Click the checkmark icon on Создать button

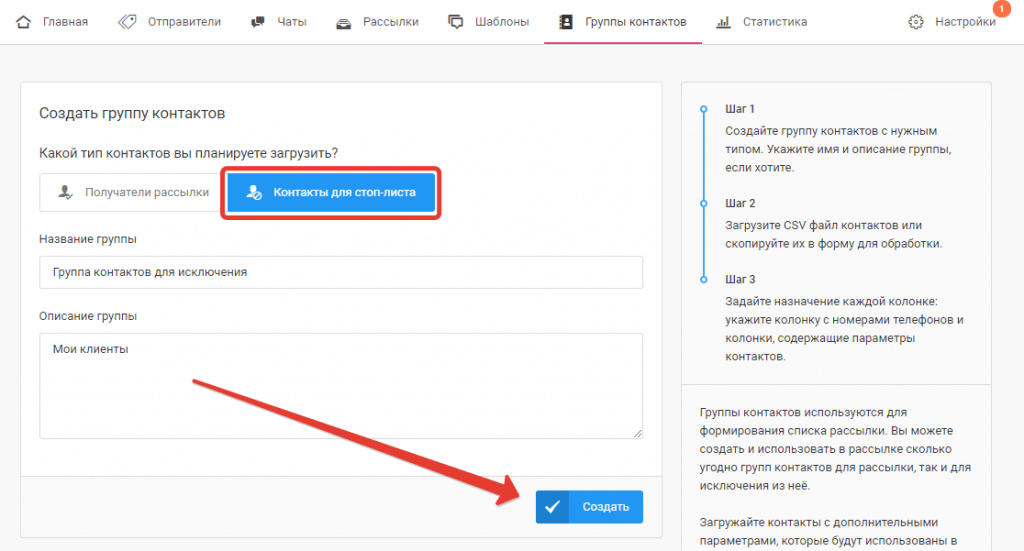552,507
